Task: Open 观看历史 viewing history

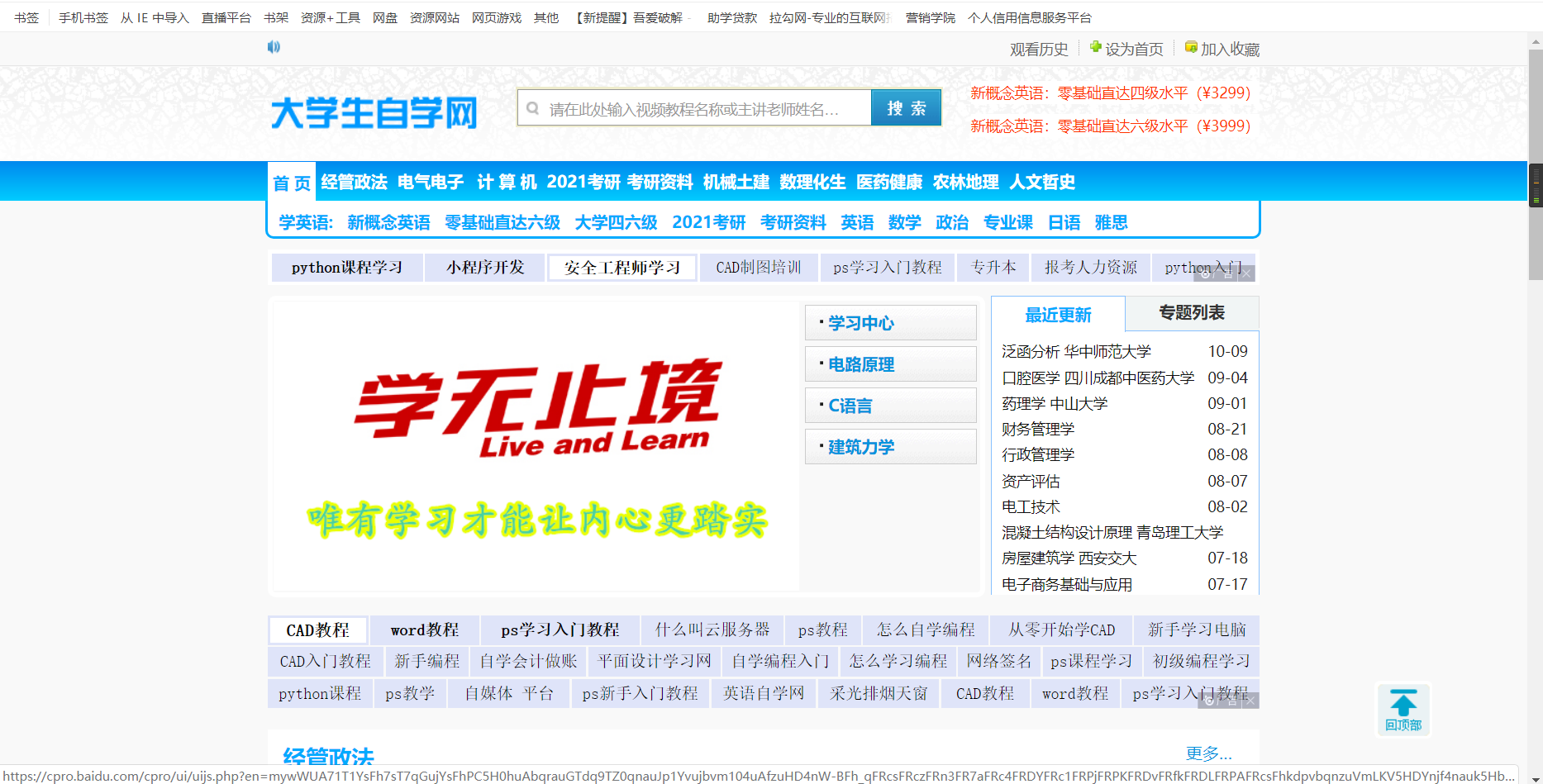Action: tap(1037, 49)
